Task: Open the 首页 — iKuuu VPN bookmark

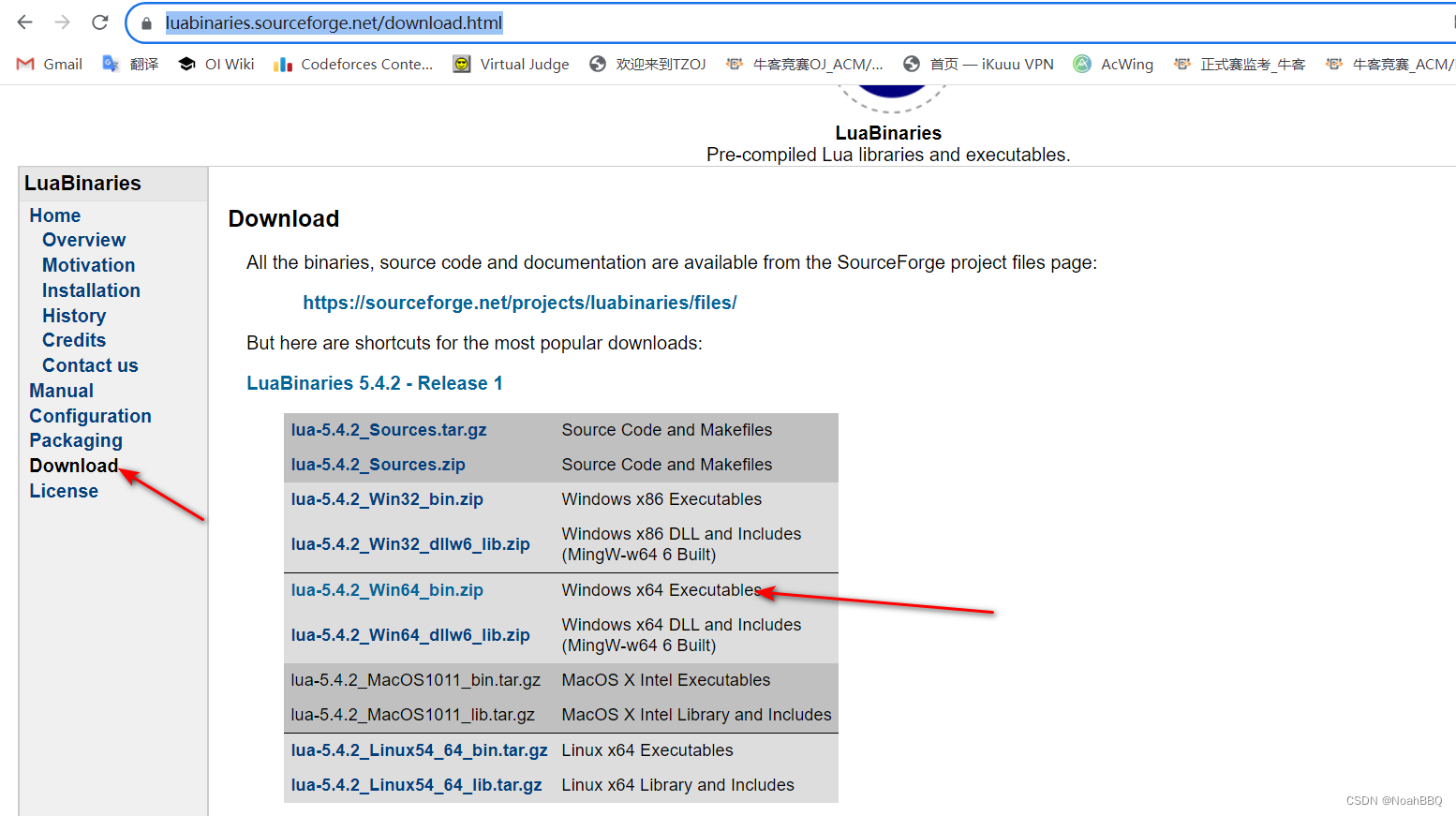Action: (978, 64)
